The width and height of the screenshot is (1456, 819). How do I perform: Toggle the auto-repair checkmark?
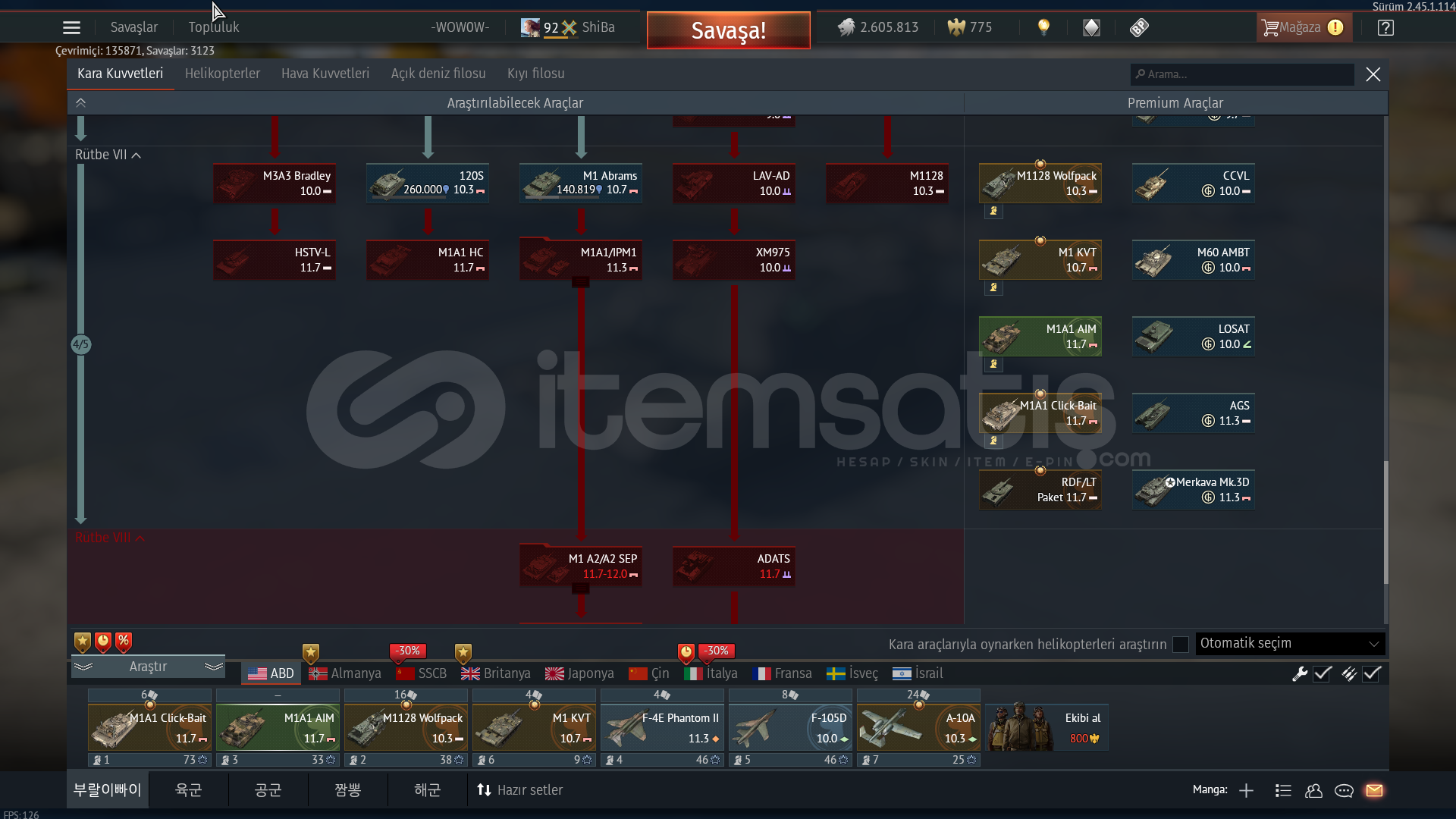1323,673
